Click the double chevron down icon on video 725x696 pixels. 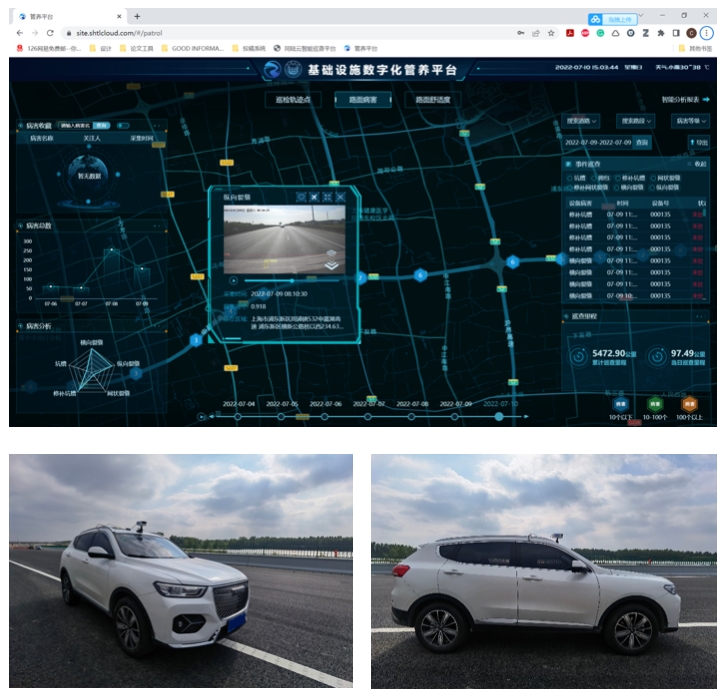point(332,265)
